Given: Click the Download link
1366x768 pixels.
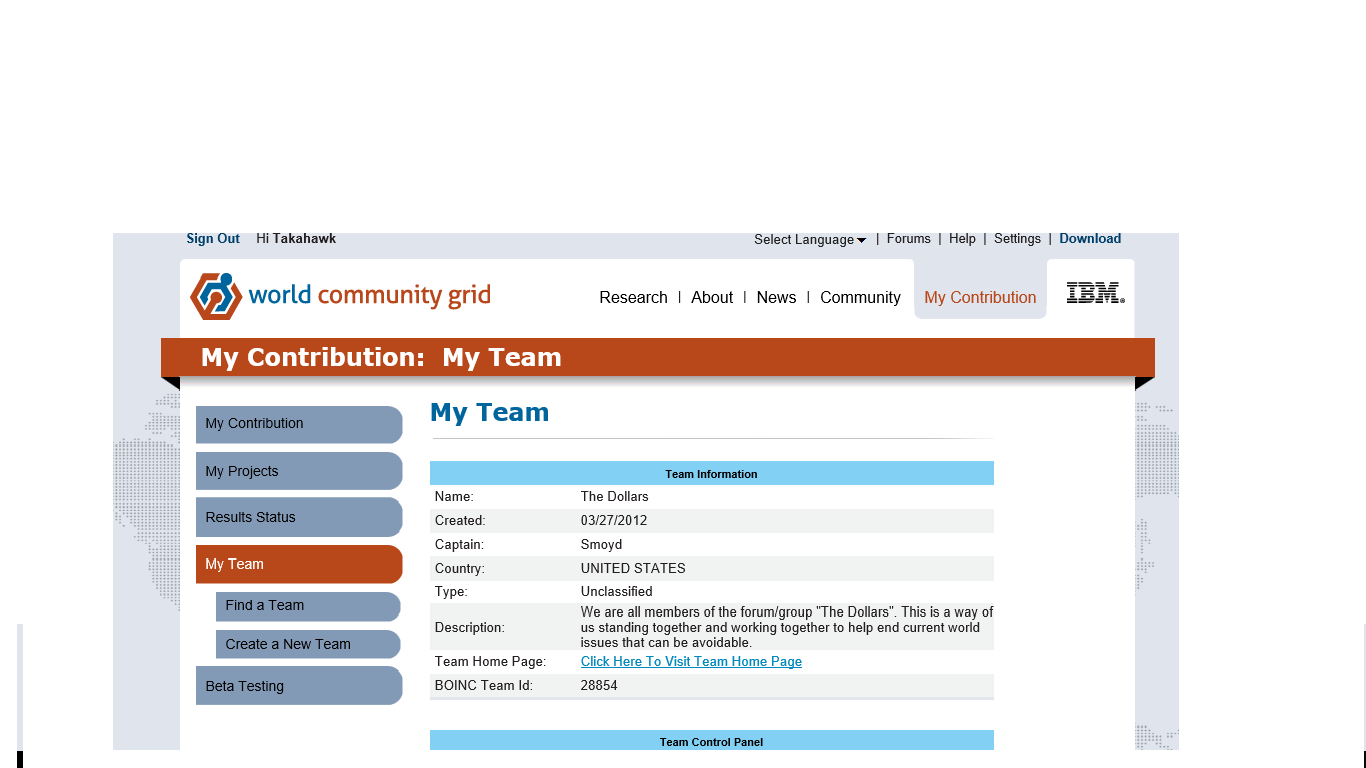Looking at the screenshot, I should tap(1090, 239).
